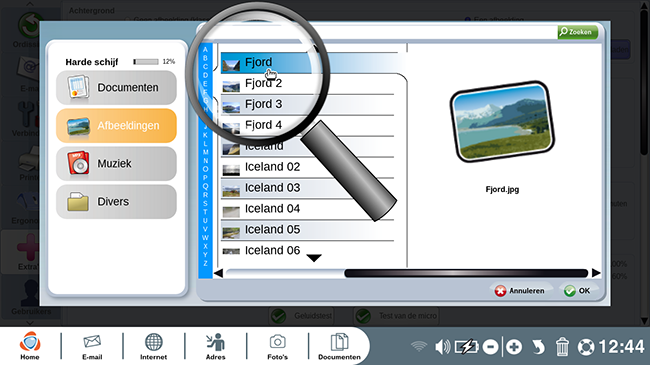This screenshot has width=650, height=365.
Task: Select the Divers folder category
Action: [116, 202]
